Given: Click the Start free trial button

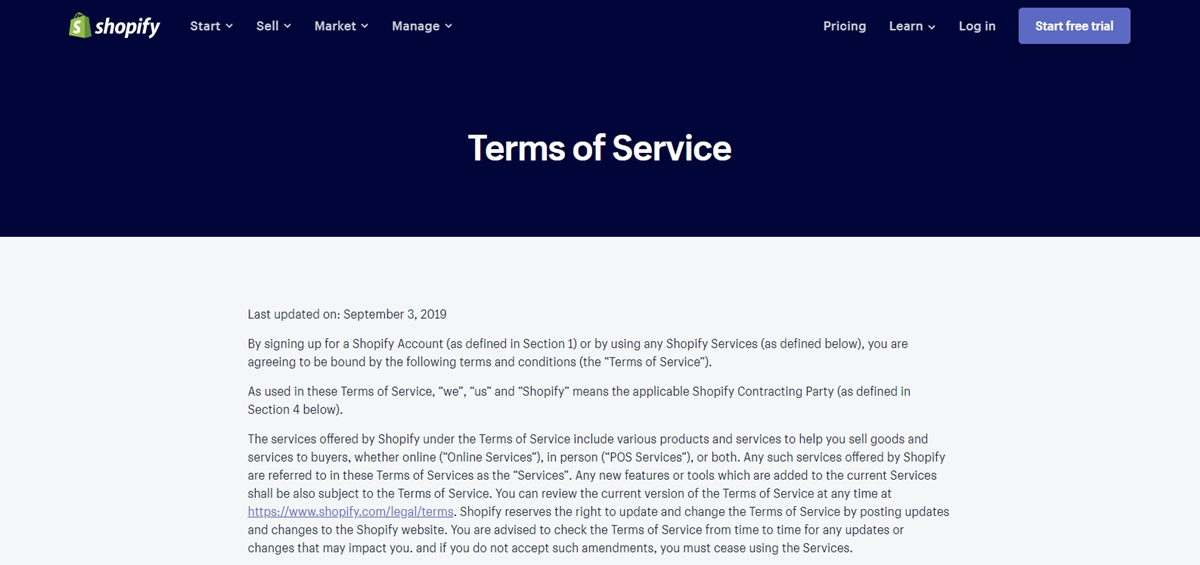Looking at the screenshot, I should point(1074,26).
